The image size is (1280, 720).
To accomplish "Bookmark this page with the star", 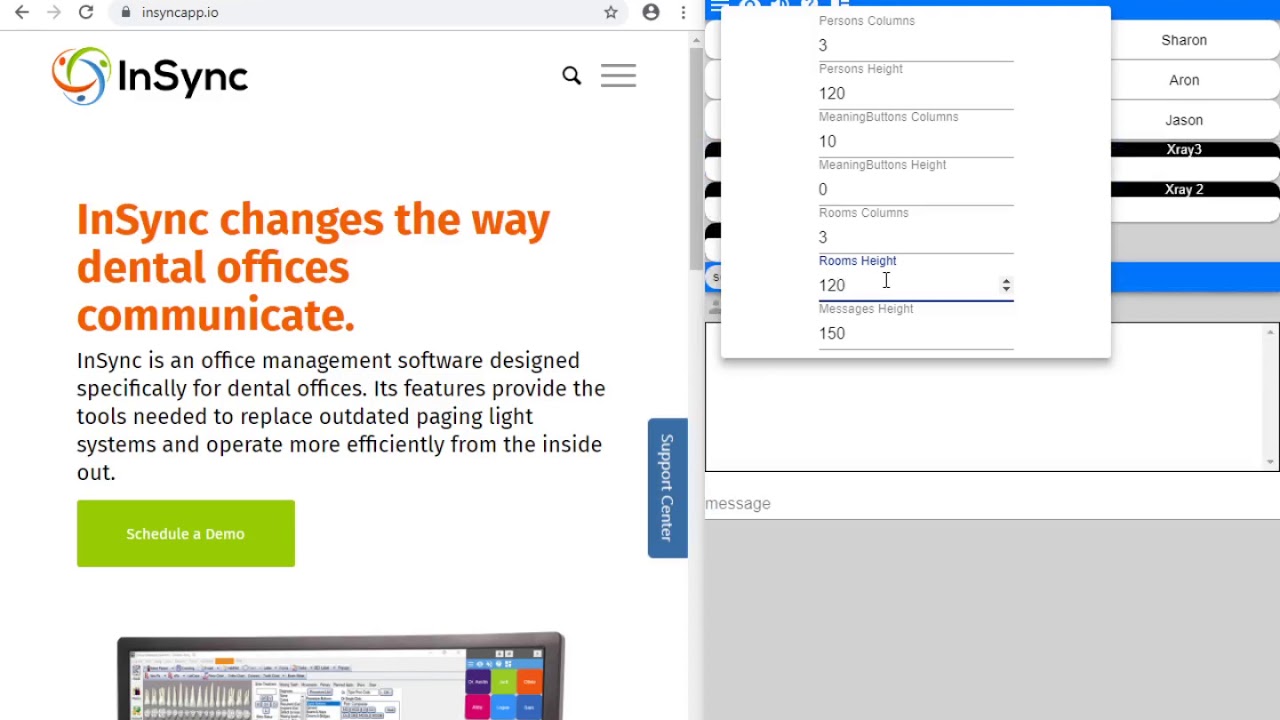I will coord(611,12).
